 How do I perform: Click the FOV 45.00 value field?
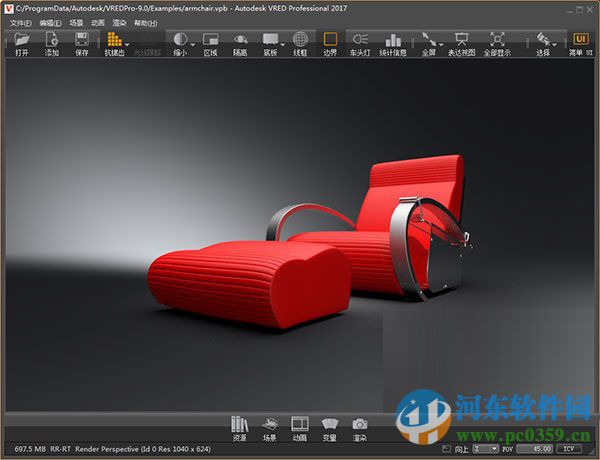tap(535, 449)
